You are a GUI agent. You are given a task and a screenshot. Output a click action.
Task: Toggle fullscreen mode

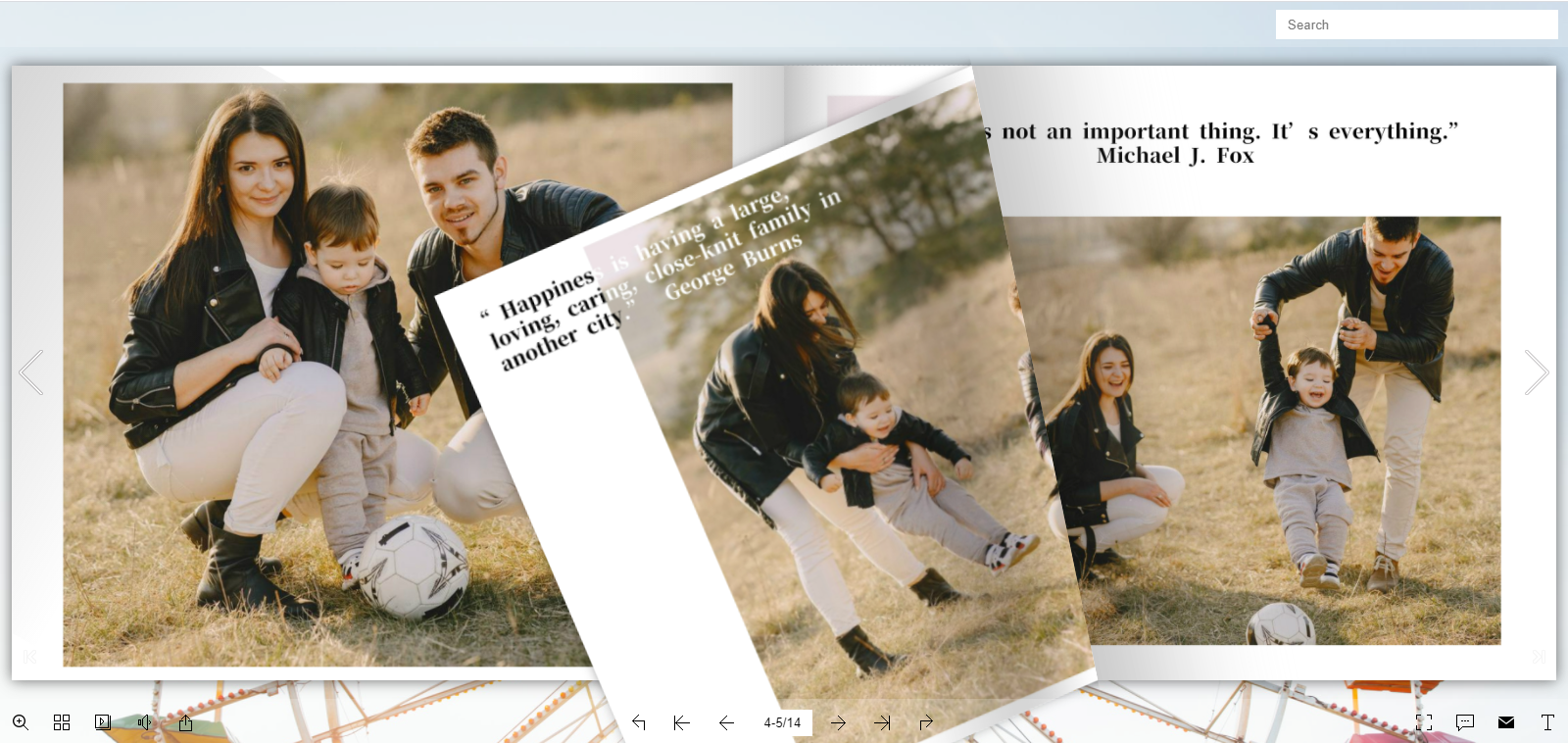1424,722
